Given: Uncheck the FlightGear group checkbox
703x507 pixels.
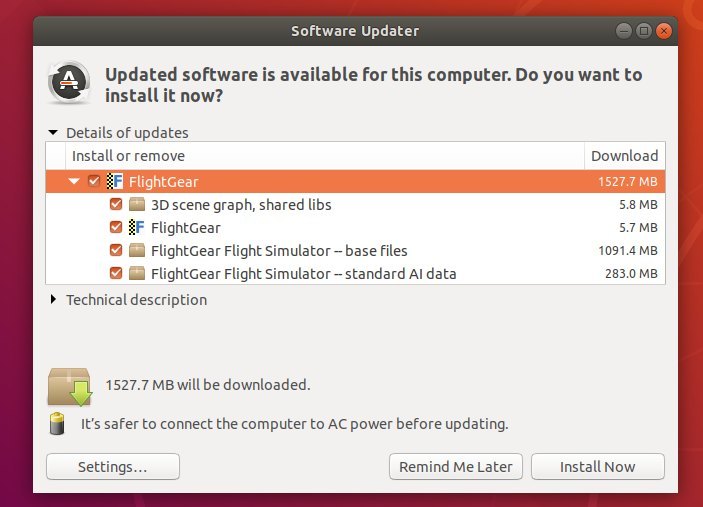Looking at the screenshot, I should pyautogui.click(x=94, y=181).
